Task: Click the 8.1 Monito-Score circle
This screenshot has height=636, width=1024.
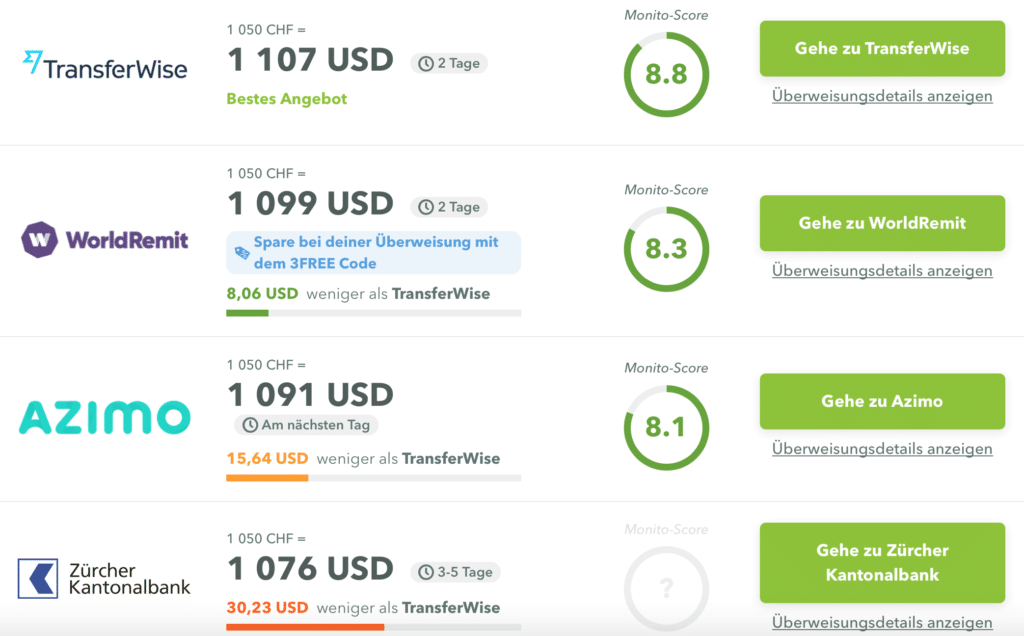Action: [x=666, y=427]
